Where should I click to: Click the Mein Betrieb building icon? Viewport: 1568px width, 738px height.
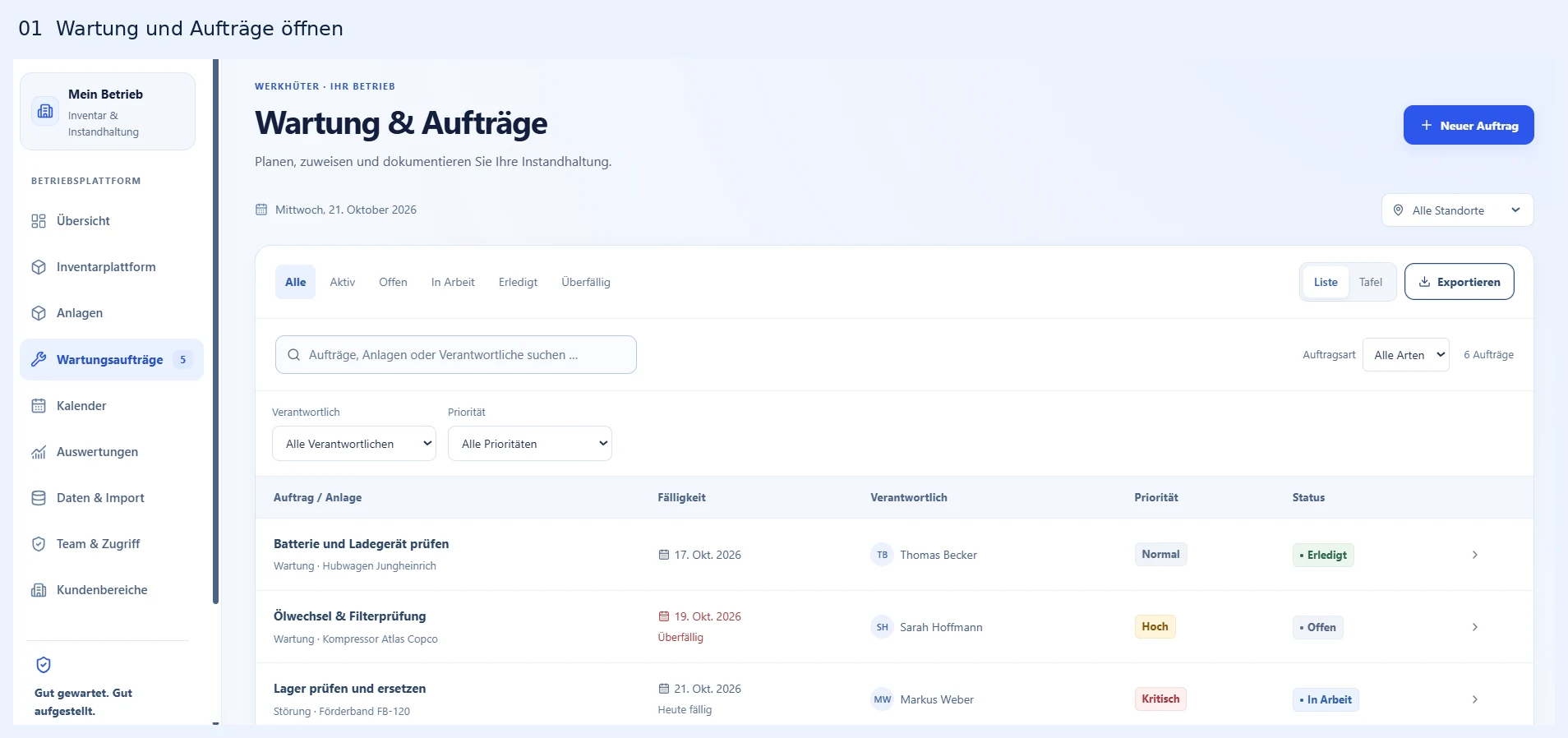[45, 111]
